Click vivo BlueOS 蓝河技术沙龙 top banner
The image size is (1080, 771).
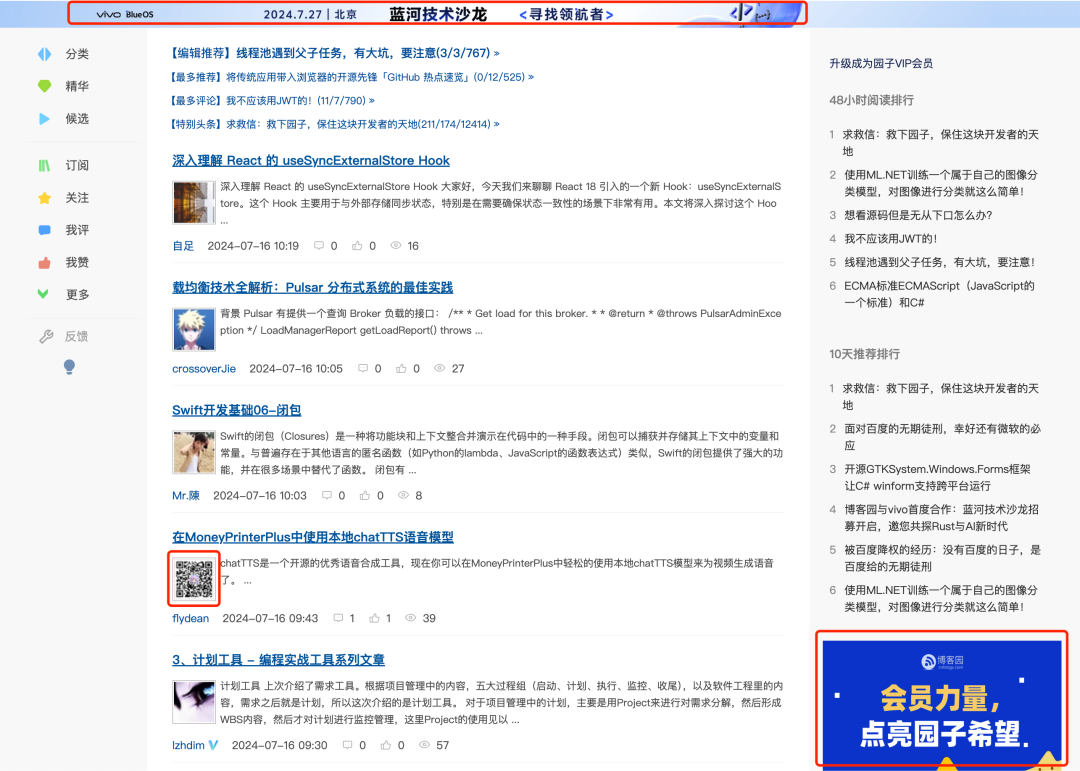437,14
